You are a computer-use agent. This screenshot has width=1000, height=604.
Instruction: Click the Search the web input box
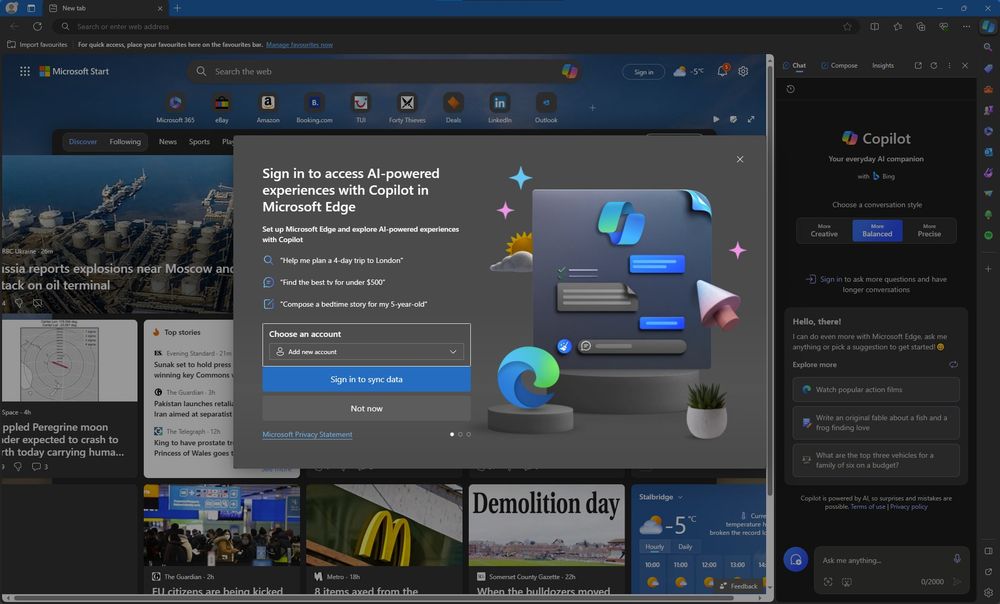click(384, 71)
